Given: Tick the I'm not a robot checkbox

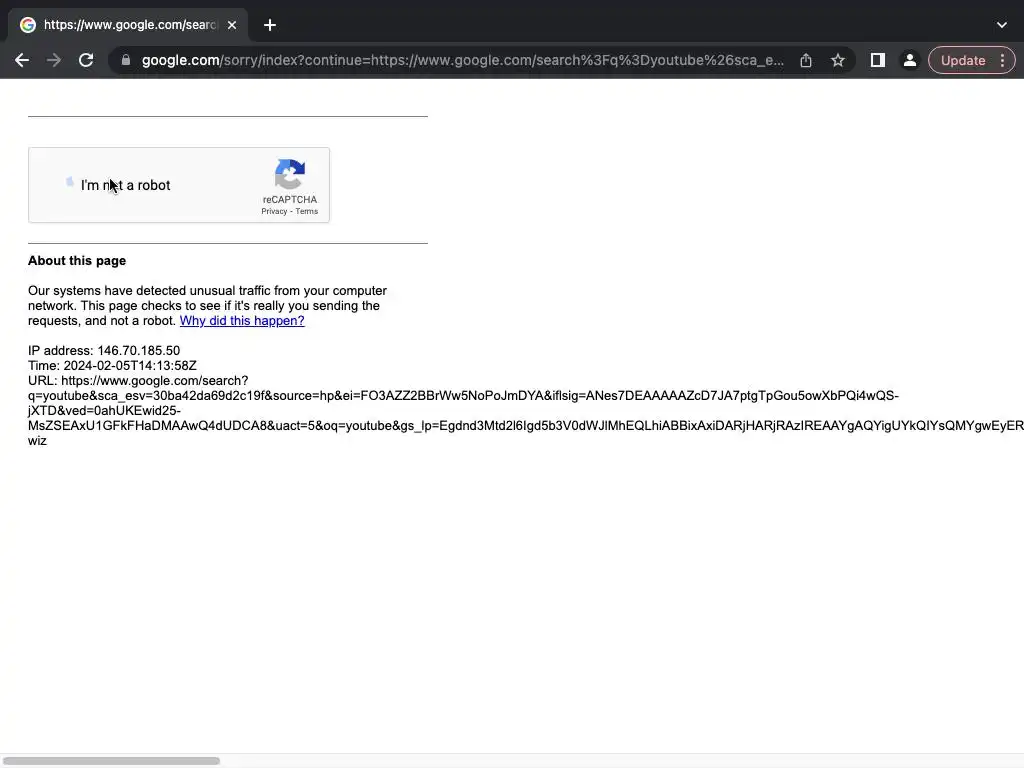Looking at the screenshot, I should pyautogui.click(x=69, y=182).
